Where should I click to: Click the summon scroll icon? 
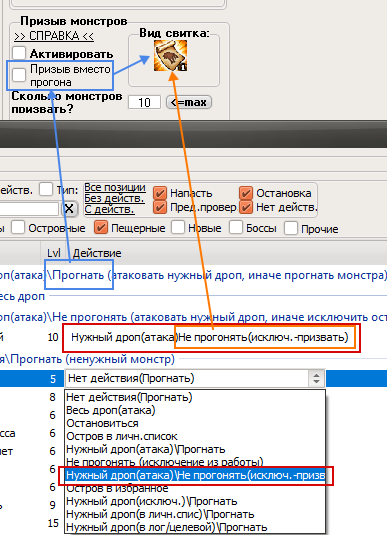(170, 56)
